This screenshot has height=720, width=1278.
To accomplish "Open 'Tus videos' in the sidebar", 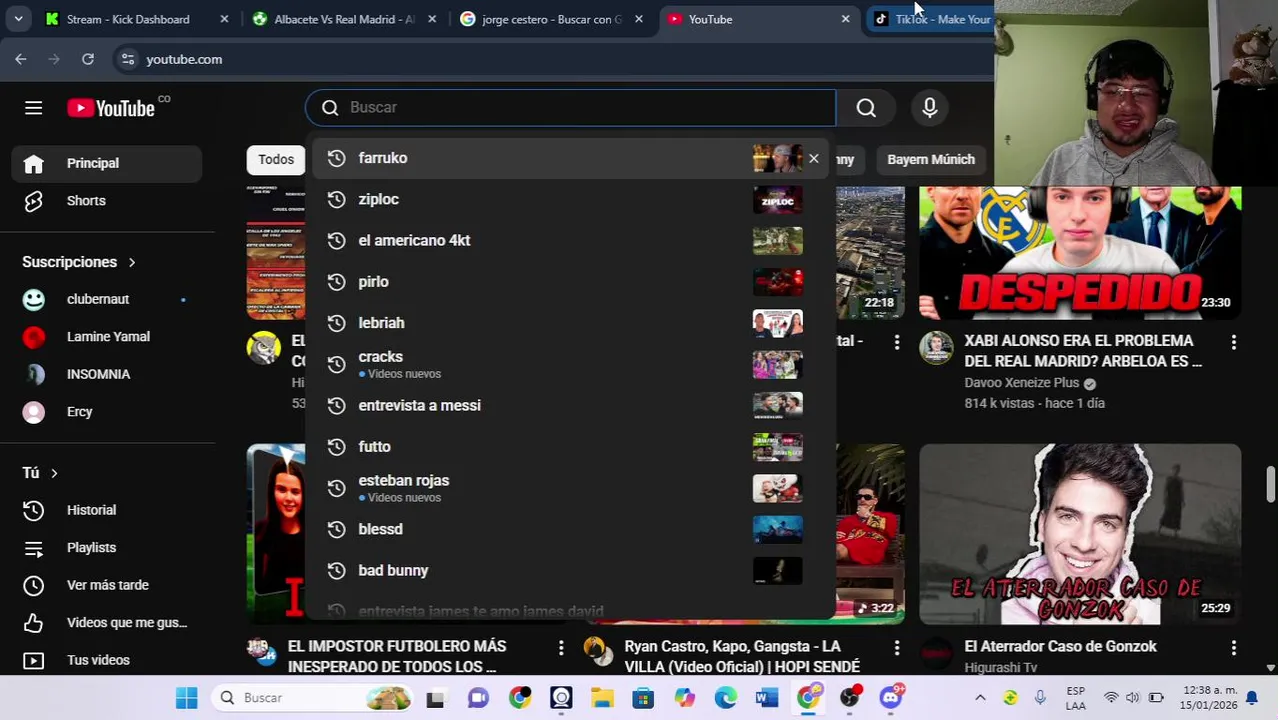I will click(107, 660).
